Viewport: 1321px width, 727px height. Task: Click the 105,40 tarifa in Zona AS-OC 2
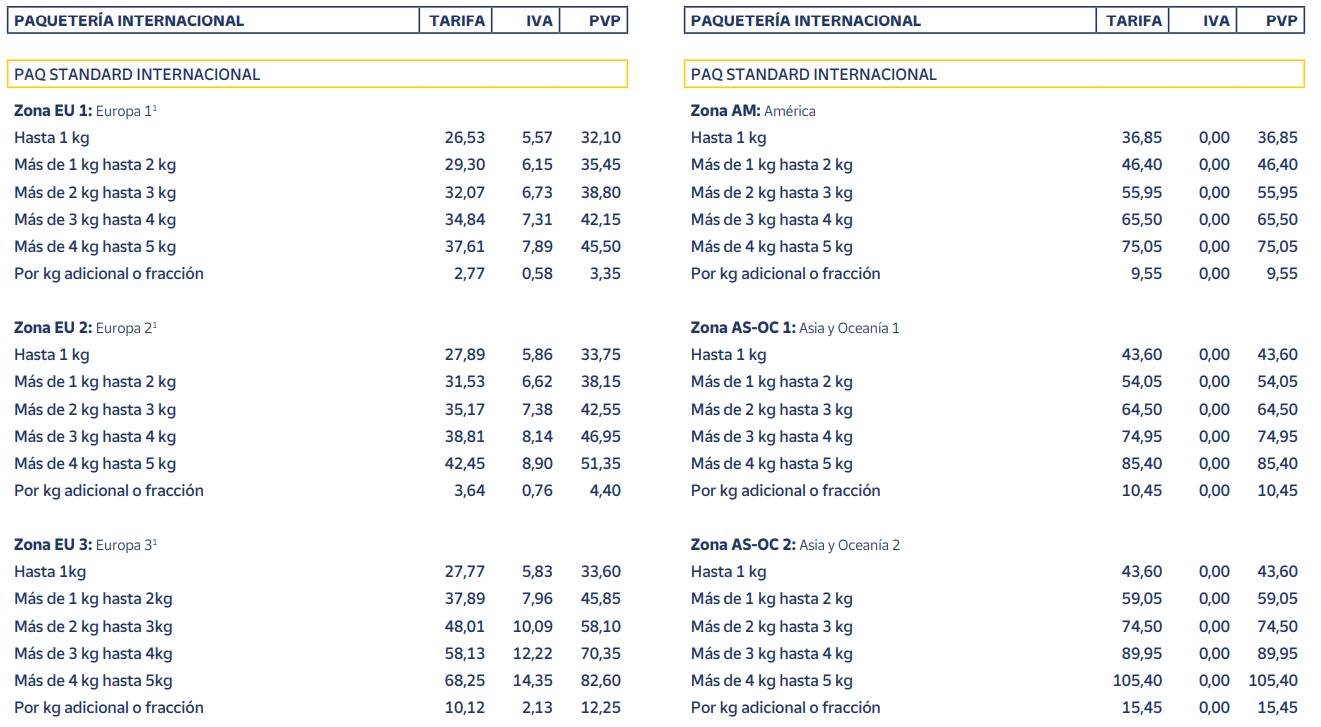point(1137,681)
